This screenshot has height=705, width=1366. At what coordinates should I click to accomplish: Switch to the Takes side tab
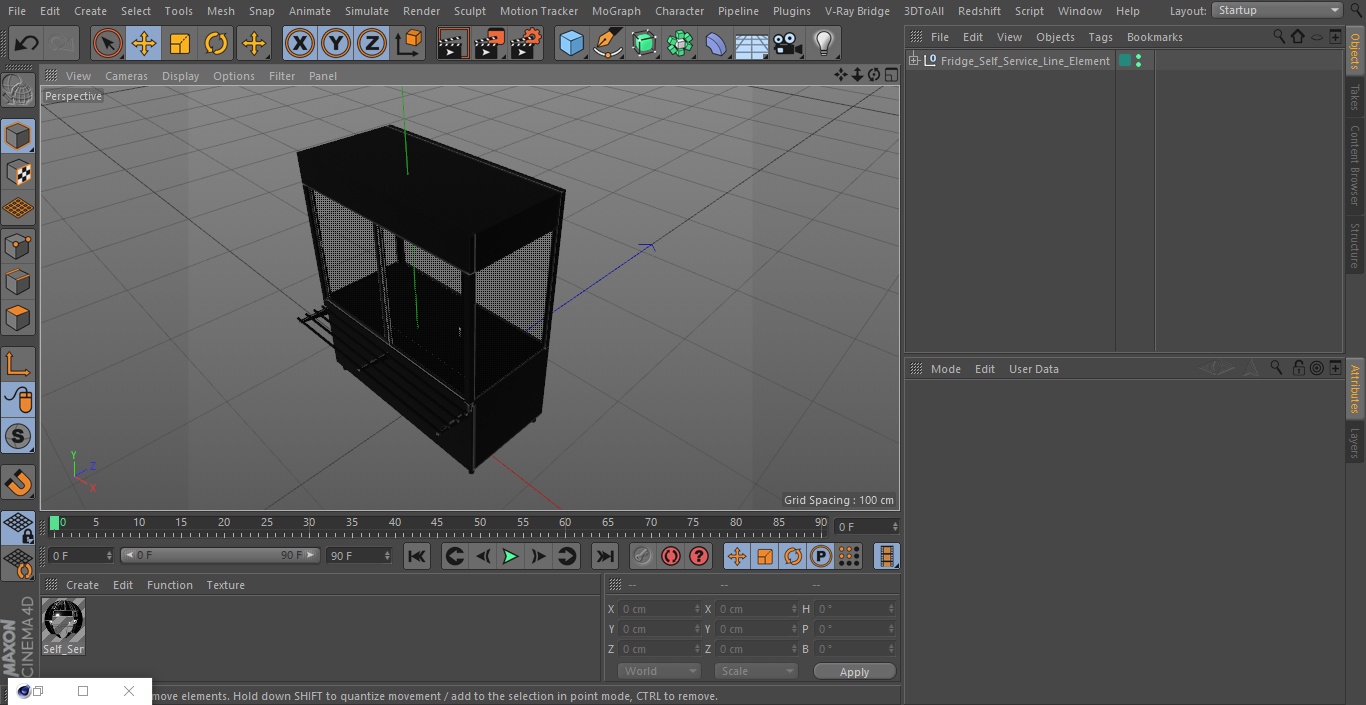click(x=1355, y=97)
